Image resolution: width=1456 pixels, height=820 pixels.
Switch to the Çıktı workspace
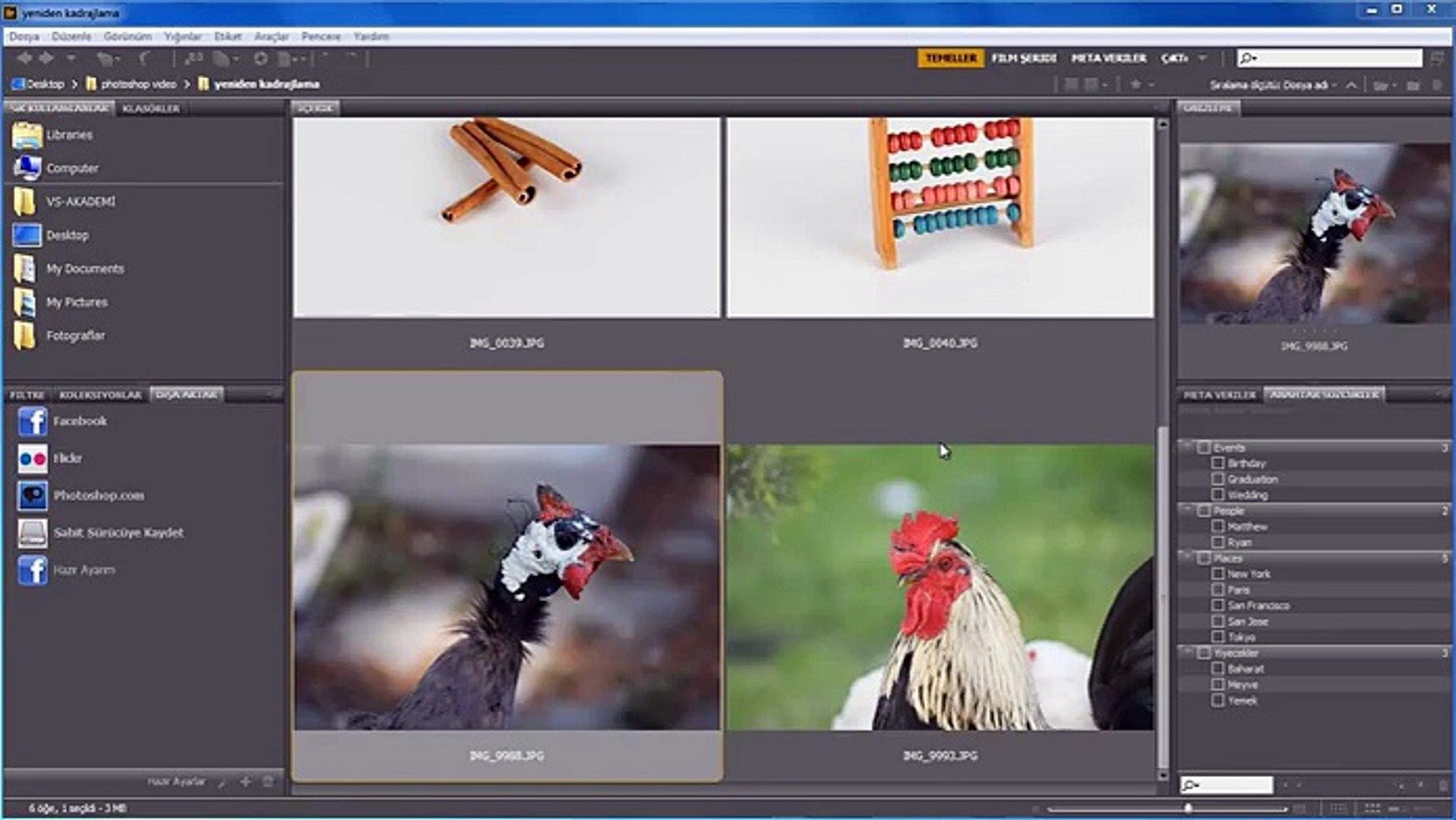click(1174, 58)
